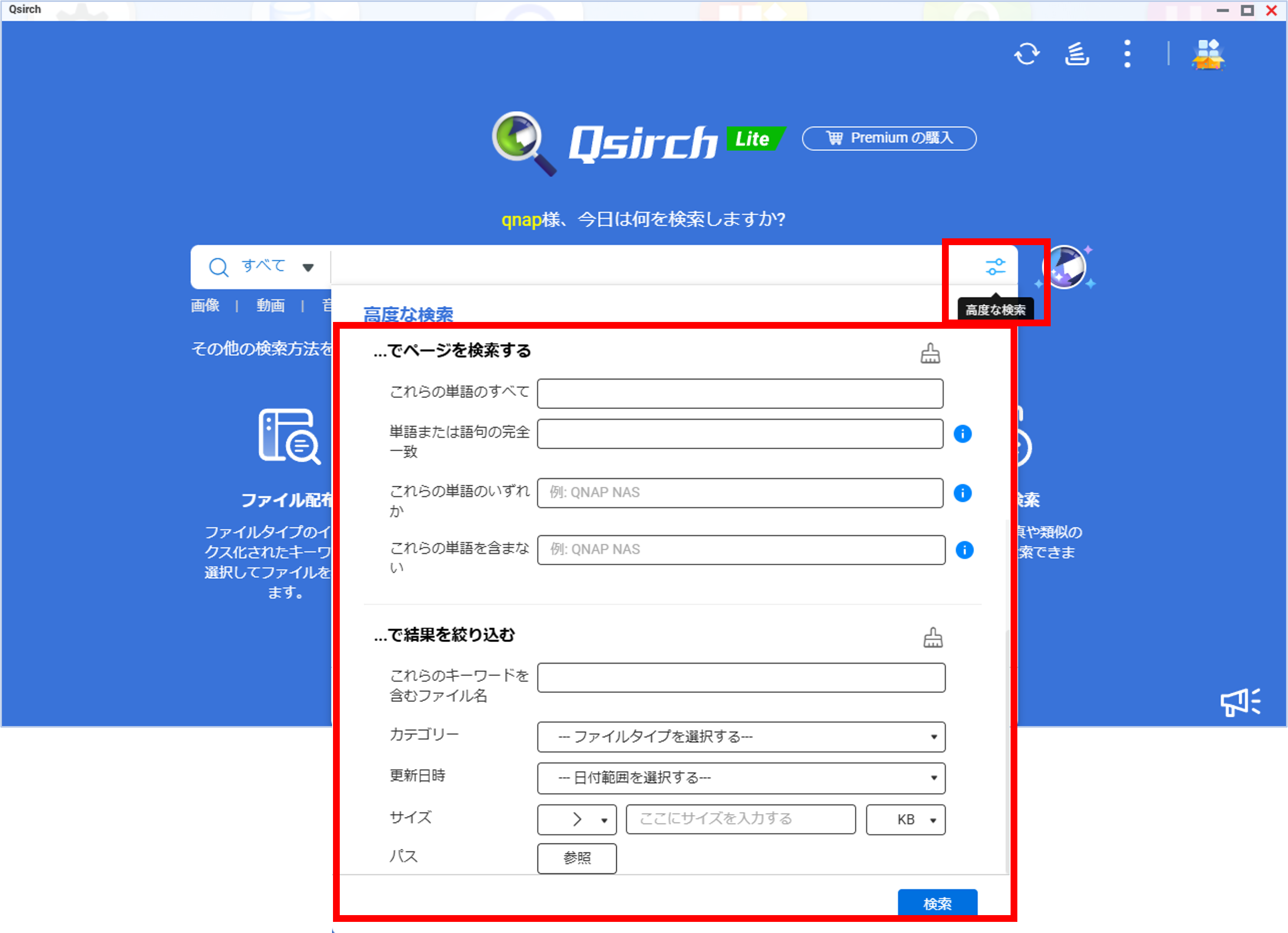Click the 更新日時 label

pos(418,775)
